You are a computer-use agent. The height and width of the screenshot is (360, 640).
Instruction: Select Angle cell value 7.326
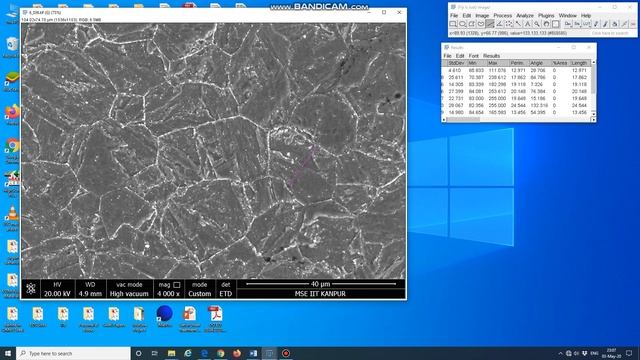click(x=538, y=84)
